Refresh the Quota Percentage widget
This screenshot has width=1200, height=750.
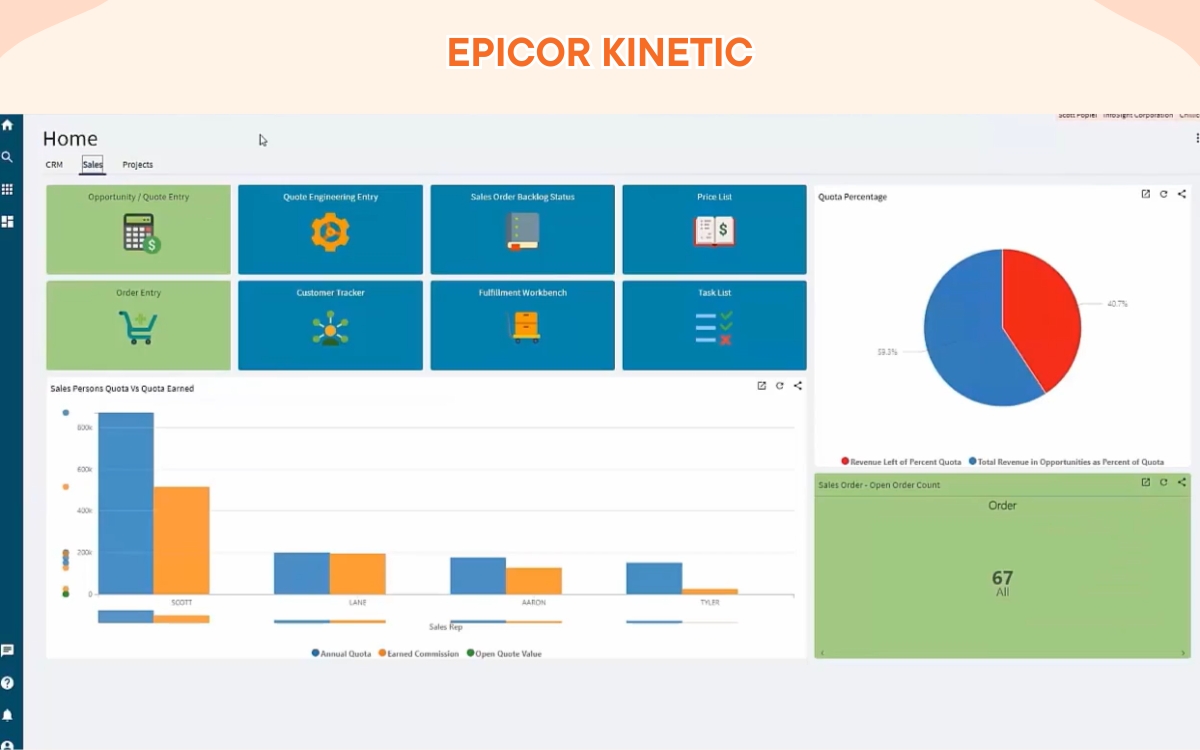click(1164, 194)
